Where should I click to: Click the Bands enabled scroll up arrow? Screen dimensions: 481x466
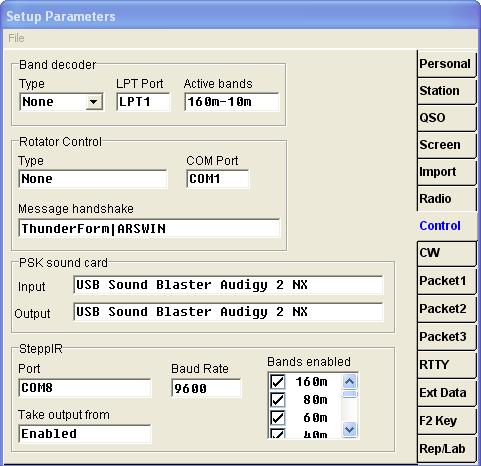click(349, 381)
